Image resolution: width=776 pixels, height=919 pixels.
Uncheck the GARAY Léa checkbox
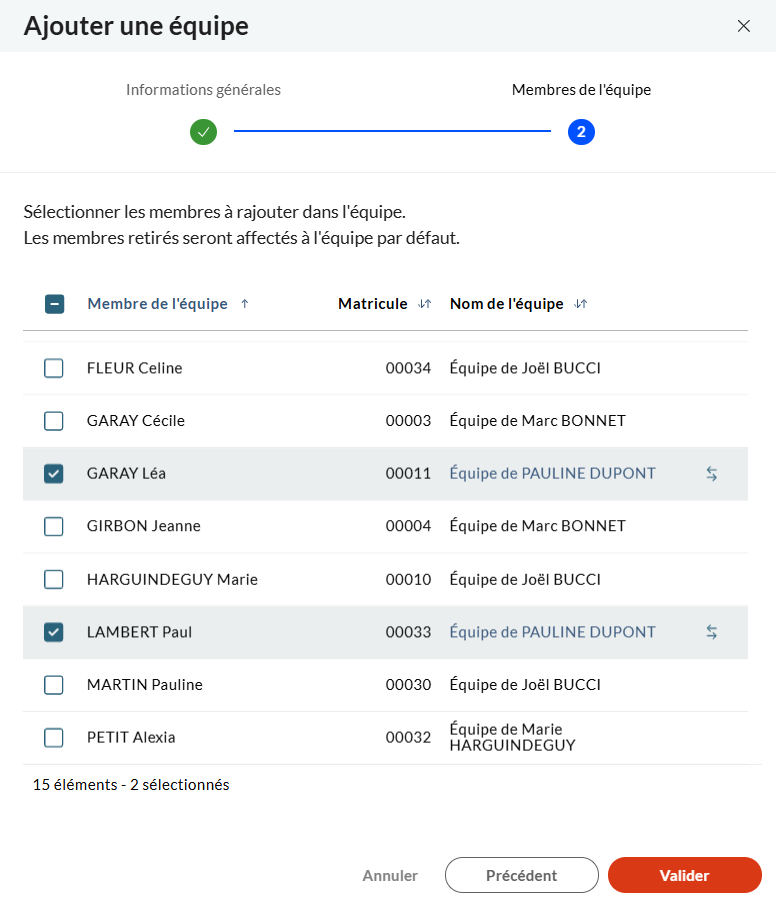[x=54, y=474]
